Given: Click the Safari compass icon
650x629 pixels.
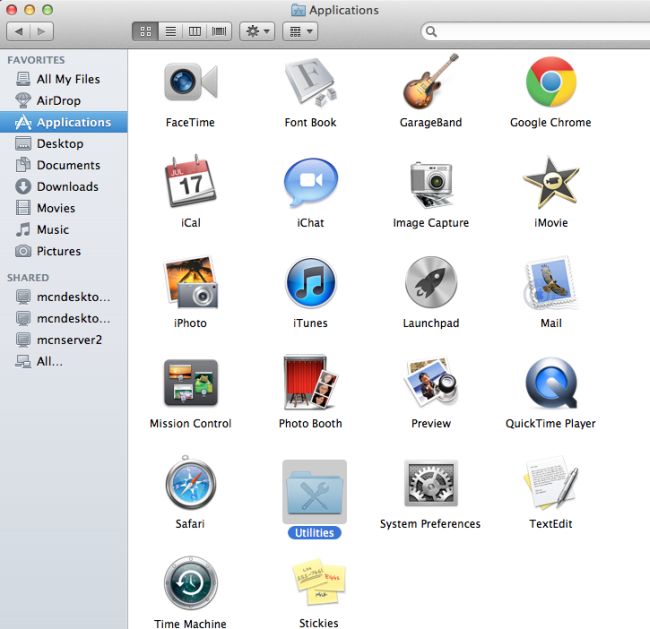Looking at the screenshot, I should (x=190, y=483).
